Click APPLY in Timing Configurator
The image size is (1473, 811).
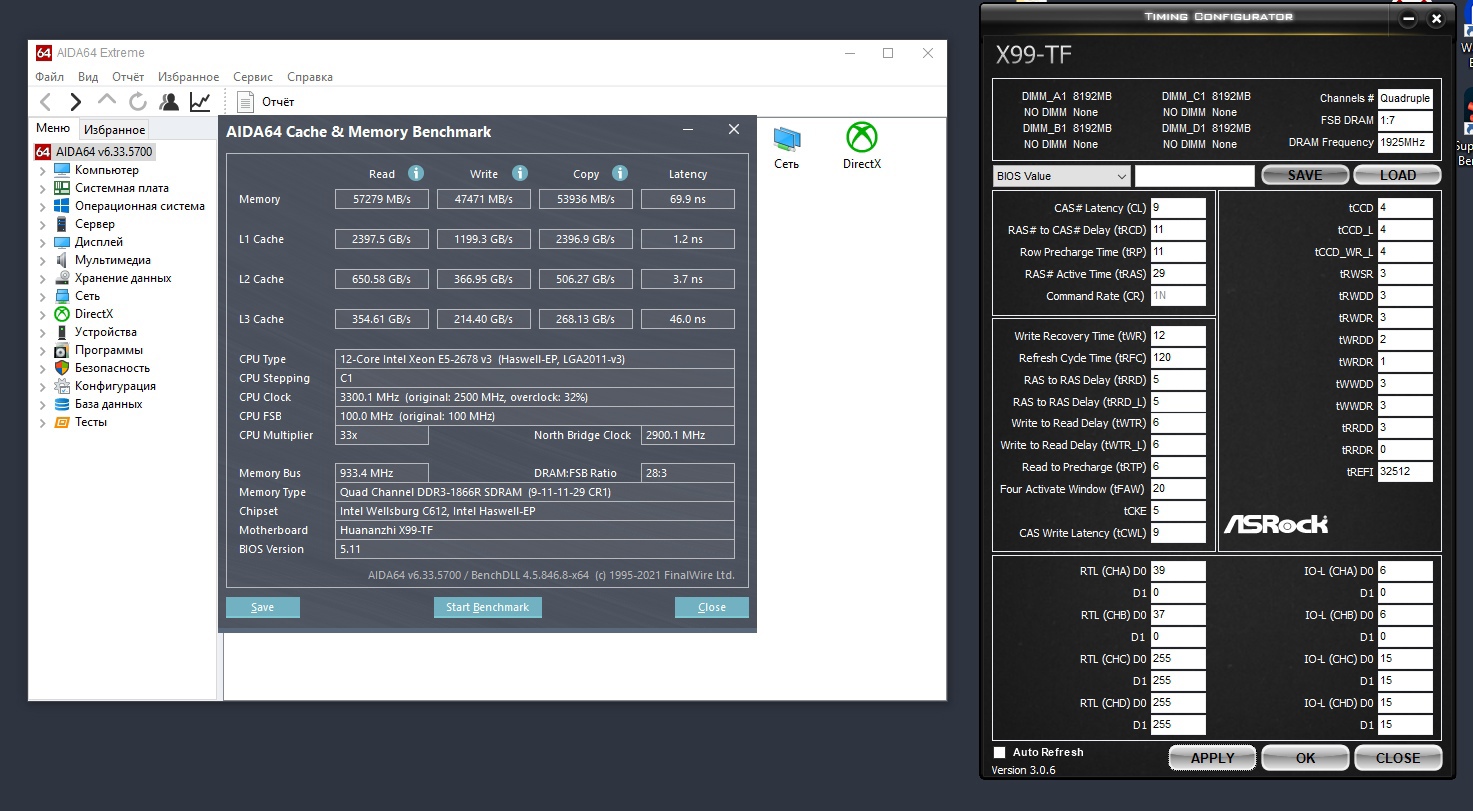[x=1213, y=757]
